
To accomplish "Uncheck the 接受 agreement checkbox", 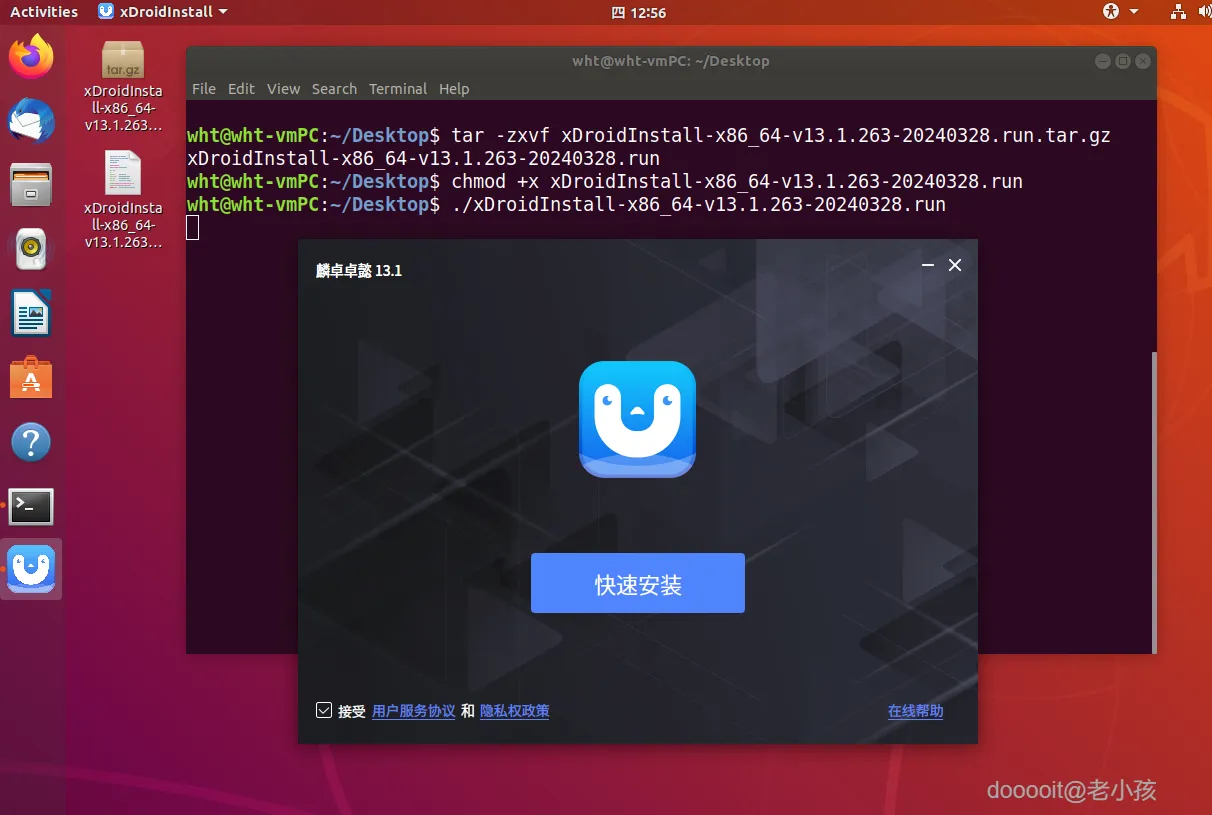I will tap(323, 711).
